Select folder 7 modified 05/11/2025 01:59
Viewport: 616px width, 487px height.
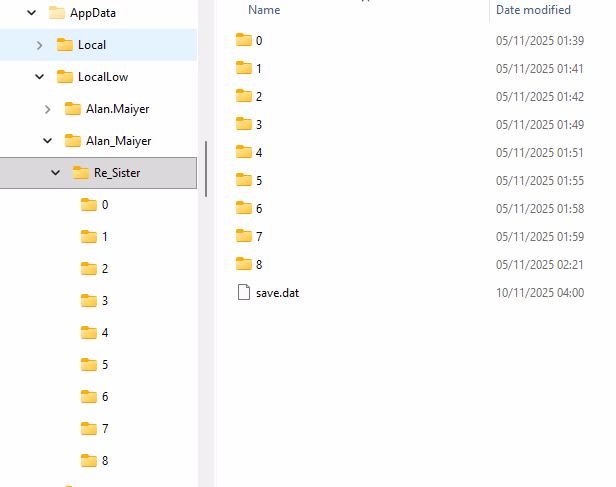[x=258, y=236]
